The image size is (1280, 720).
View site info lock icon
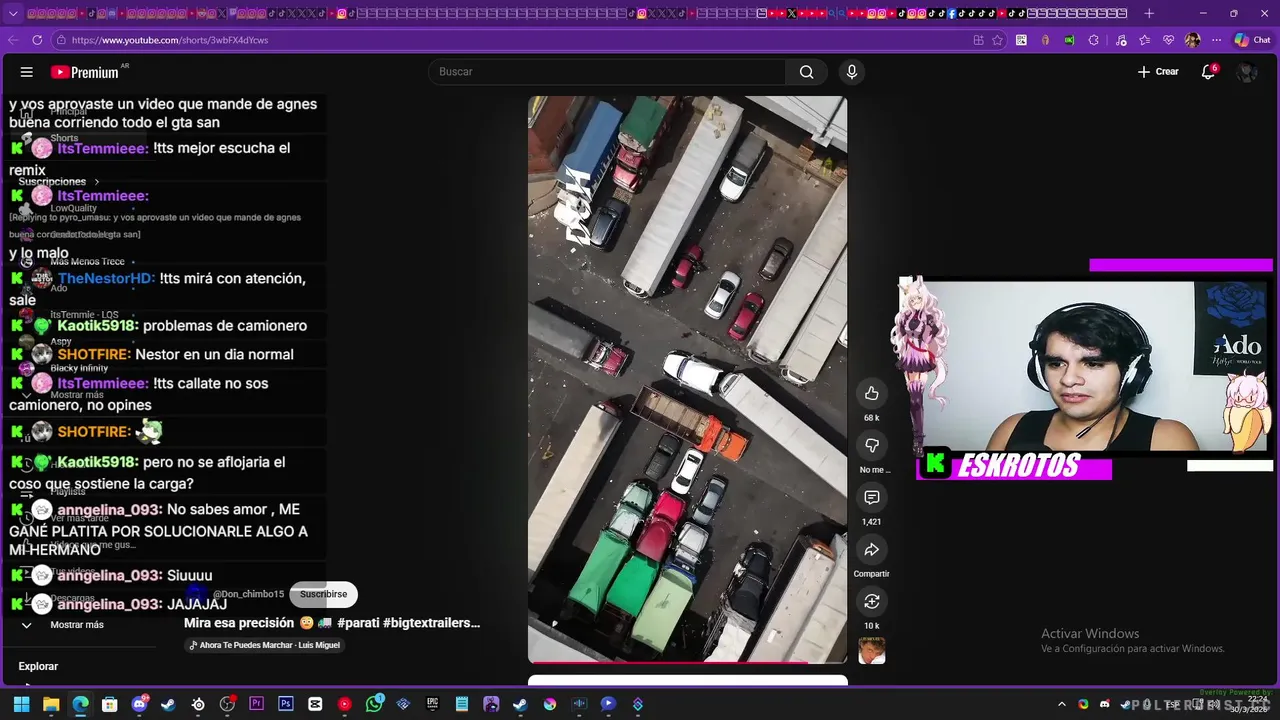click(x=61, y=40)
